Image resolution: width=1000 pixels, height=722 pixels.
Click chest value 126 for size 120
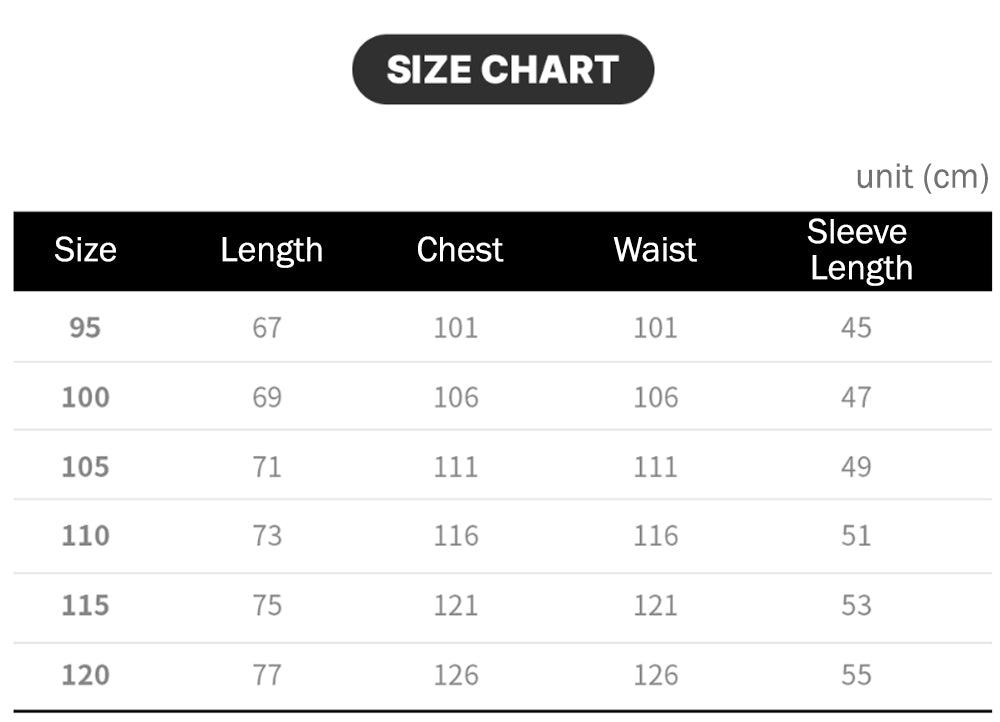coord(456,675)
